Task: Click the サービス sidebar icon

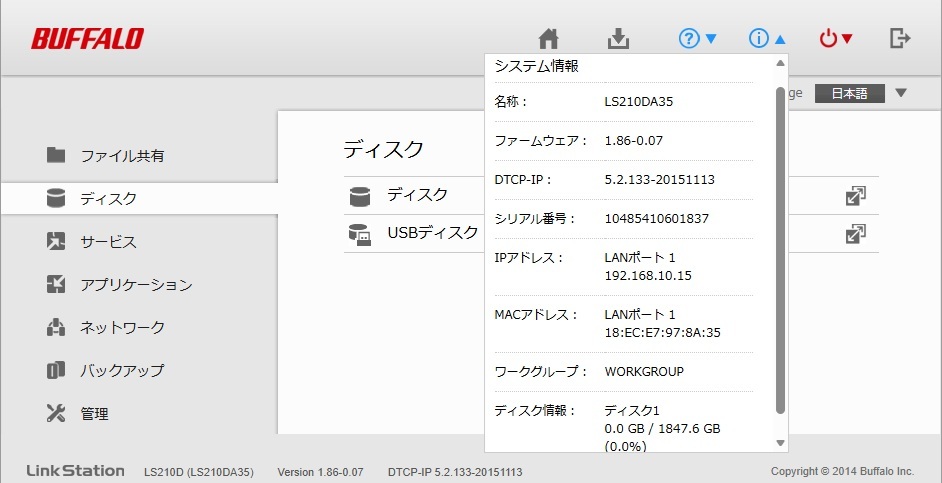Action: [56, 242]
